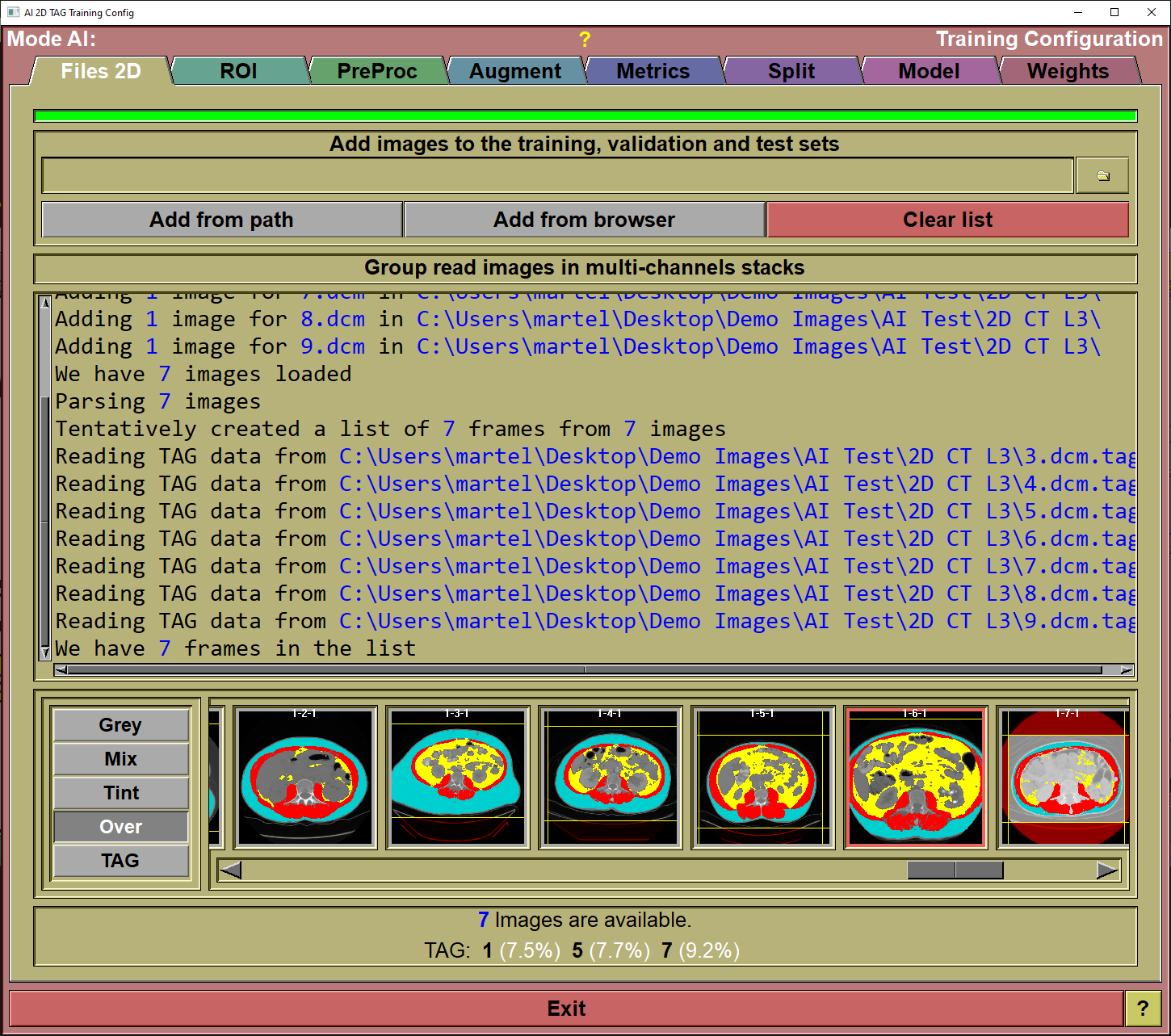Enable Tint display mode
Viewport: 1171px width, 1036px height.
(x=121, y=793)
